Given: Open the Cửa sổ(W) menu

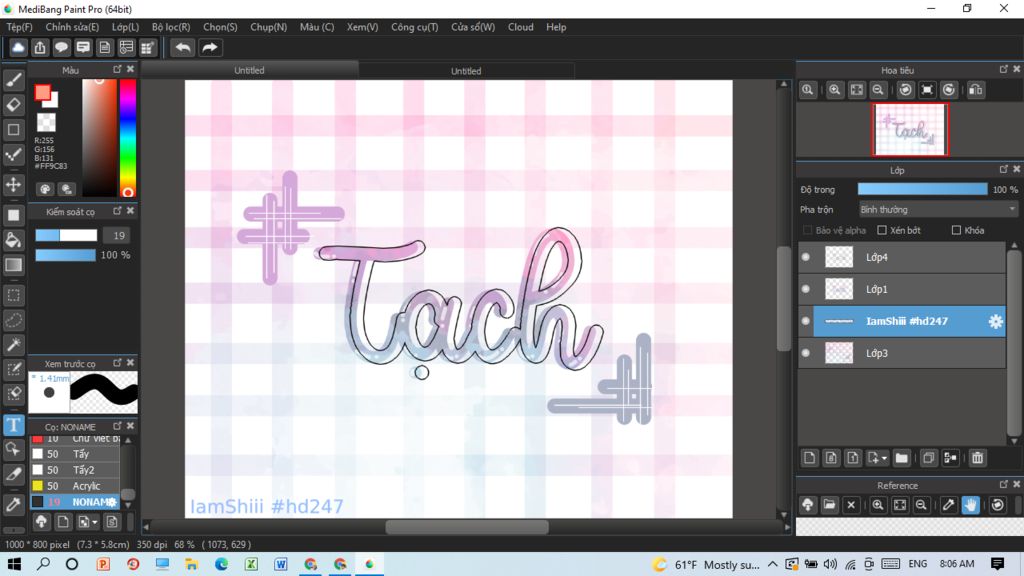Looking at the screenshot, I should [x=473, y=27].
